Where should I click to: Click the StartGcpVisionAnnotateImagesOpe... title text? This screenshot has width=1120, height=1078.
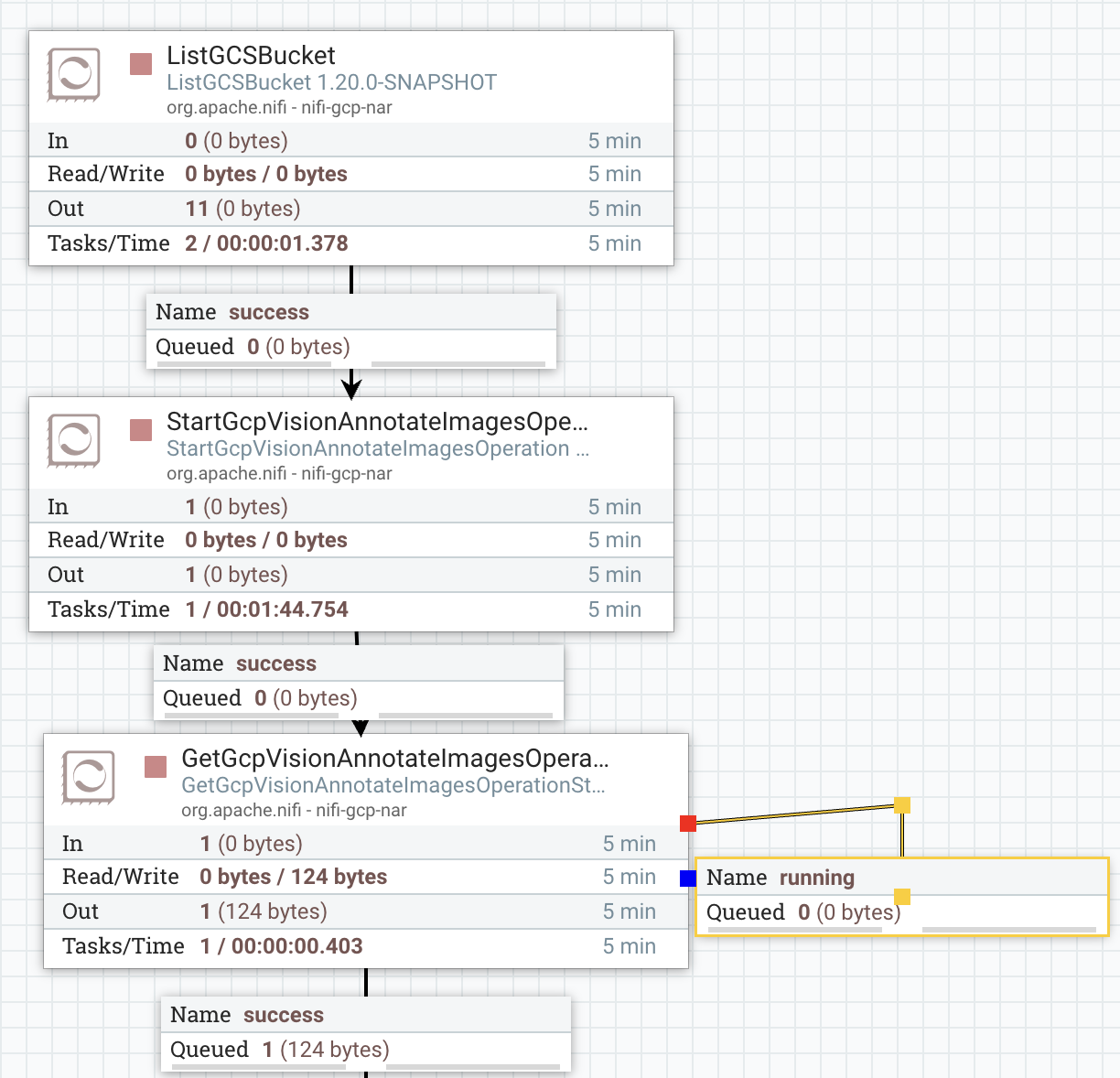[x=377, y=422]
